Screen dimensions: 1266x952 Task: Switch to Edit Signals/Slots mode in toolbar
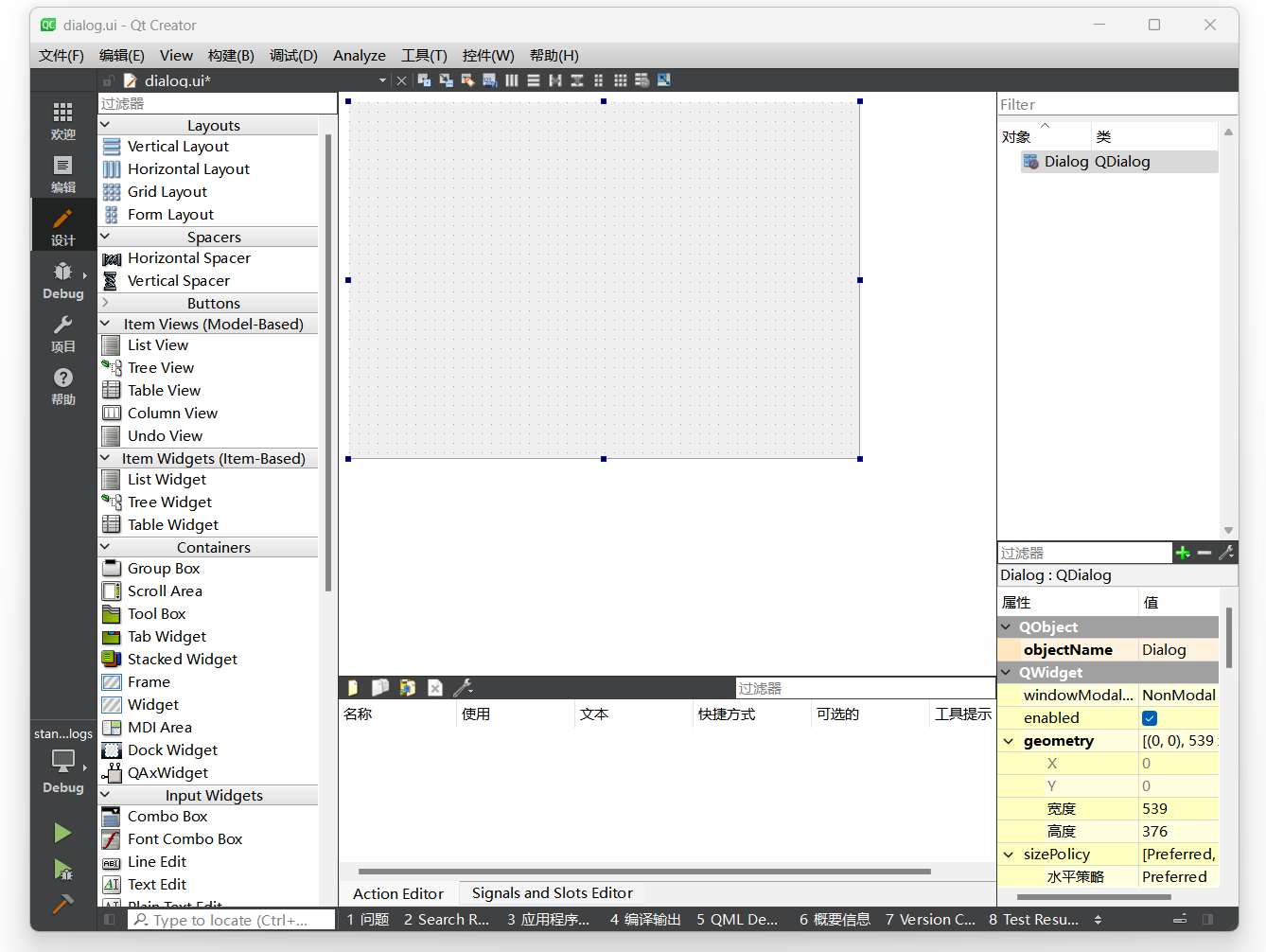(446, 80)
